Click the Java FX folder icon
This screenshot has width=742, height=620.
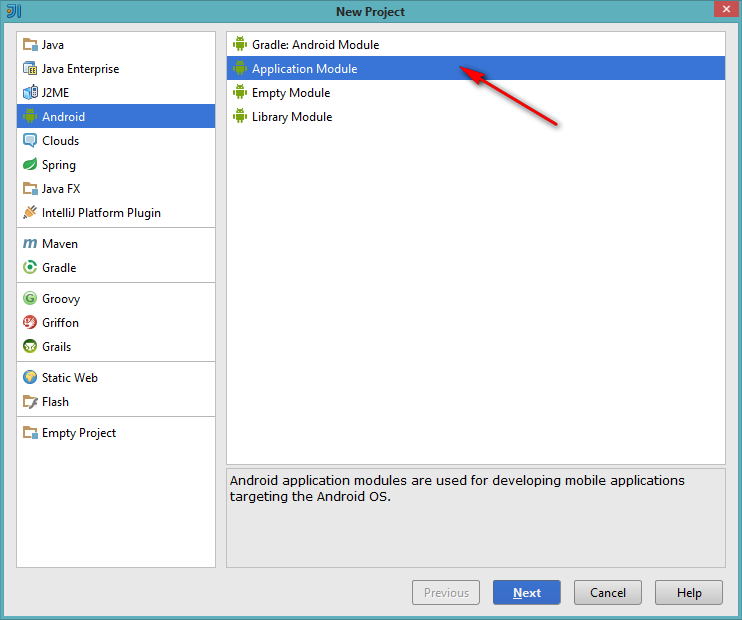tap(30, 189)
